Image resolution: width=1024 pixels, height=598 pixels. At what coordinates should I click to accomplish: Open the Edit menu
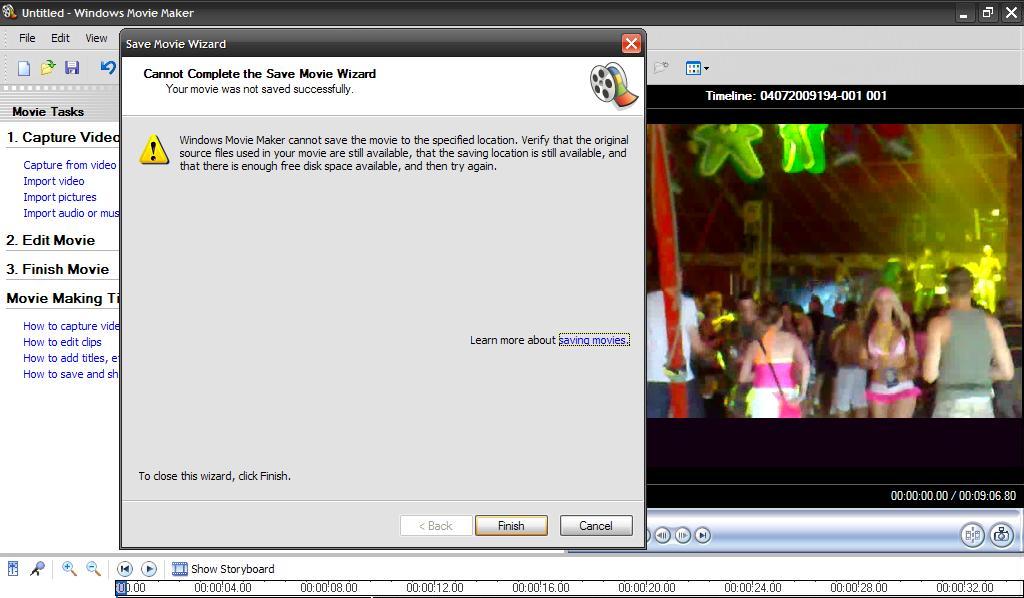click(60, 38)
